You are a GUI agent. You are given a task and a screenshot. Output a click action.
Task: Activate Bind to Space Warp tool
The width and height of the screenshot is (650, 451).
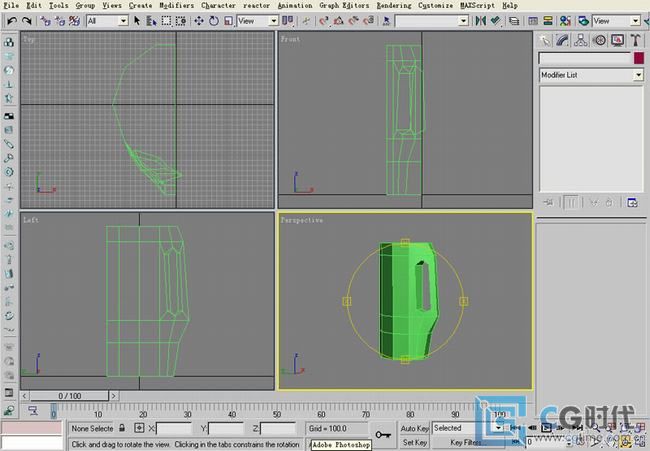pyautogui.click(x=75, y=21)
